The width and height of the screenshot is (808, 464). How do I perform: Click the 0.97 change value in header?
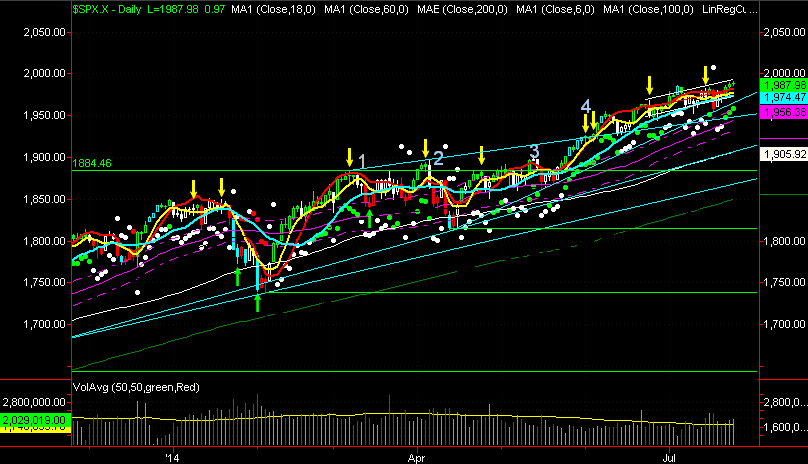215,9
